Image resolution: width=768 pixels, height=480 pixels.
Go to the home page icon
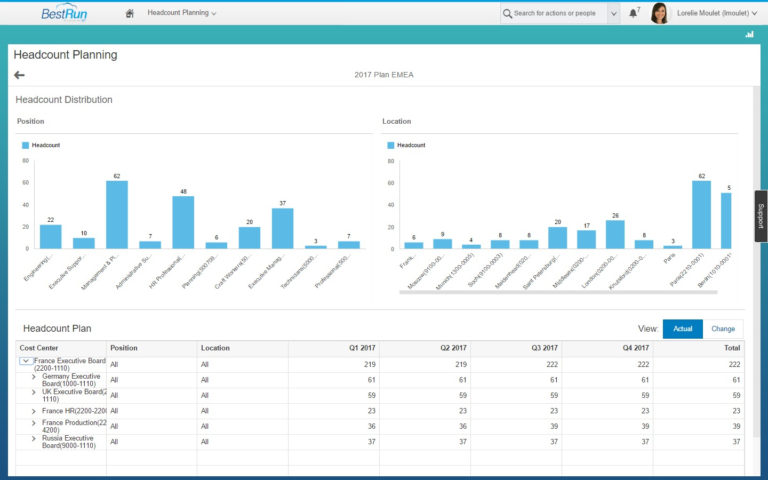pyautogui.click(x=130, y=13)
